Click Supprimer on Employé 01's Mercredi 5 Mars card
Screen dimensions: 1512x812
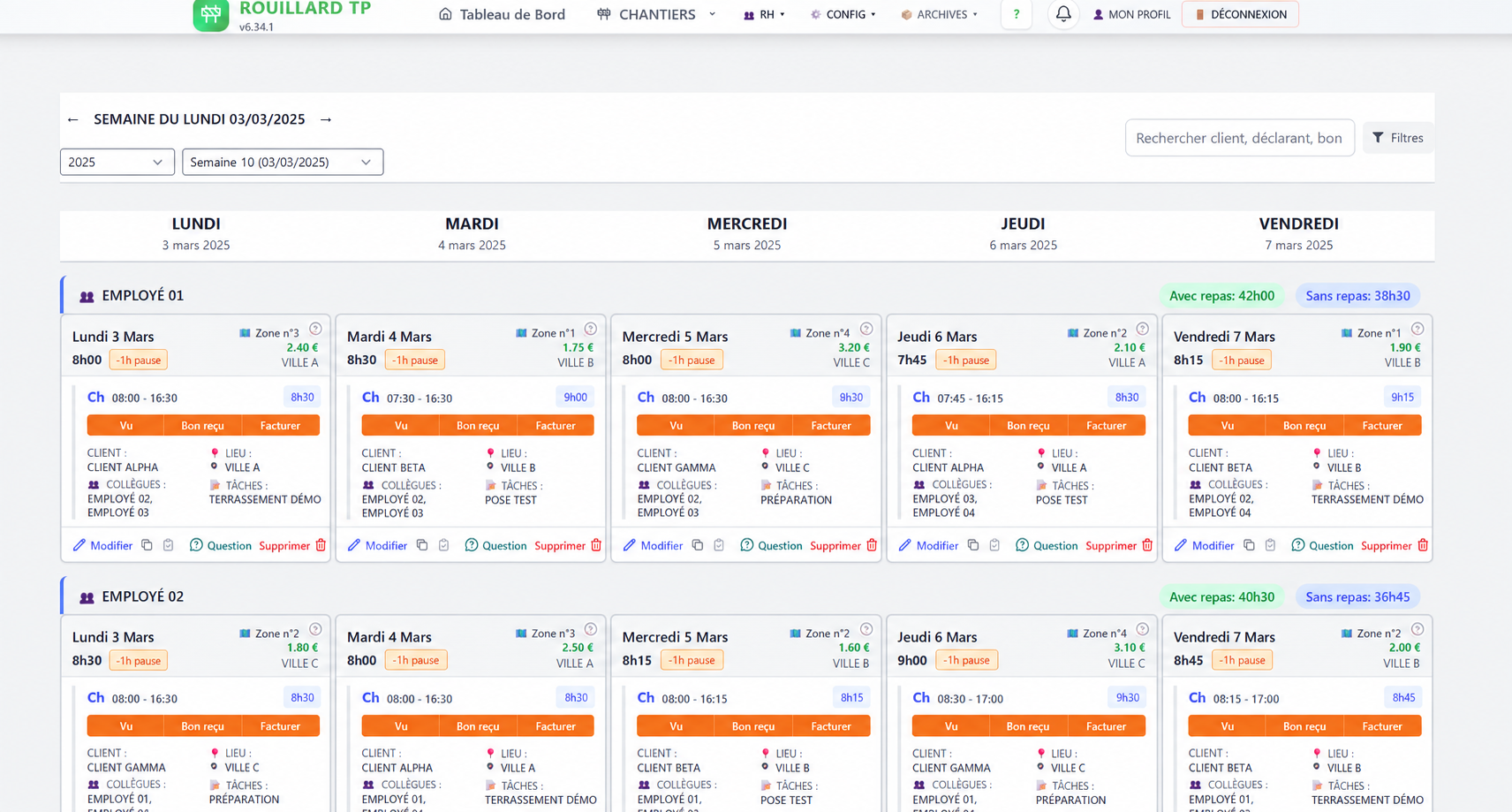tap(843, 545)
